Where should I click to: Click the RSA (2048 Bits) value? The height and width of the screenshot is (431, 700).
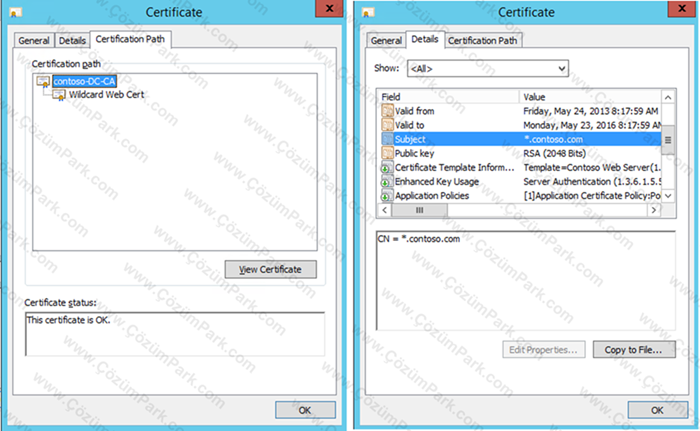pos(554,153)
